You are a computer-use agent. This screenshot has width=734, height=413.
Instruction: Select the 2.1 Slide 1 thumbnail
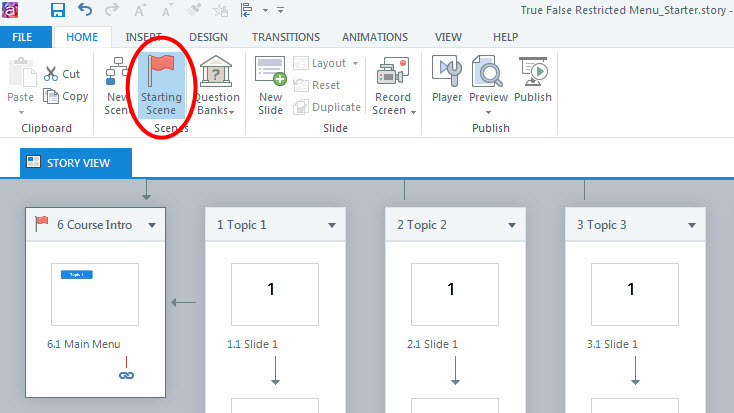click(455, 295)
